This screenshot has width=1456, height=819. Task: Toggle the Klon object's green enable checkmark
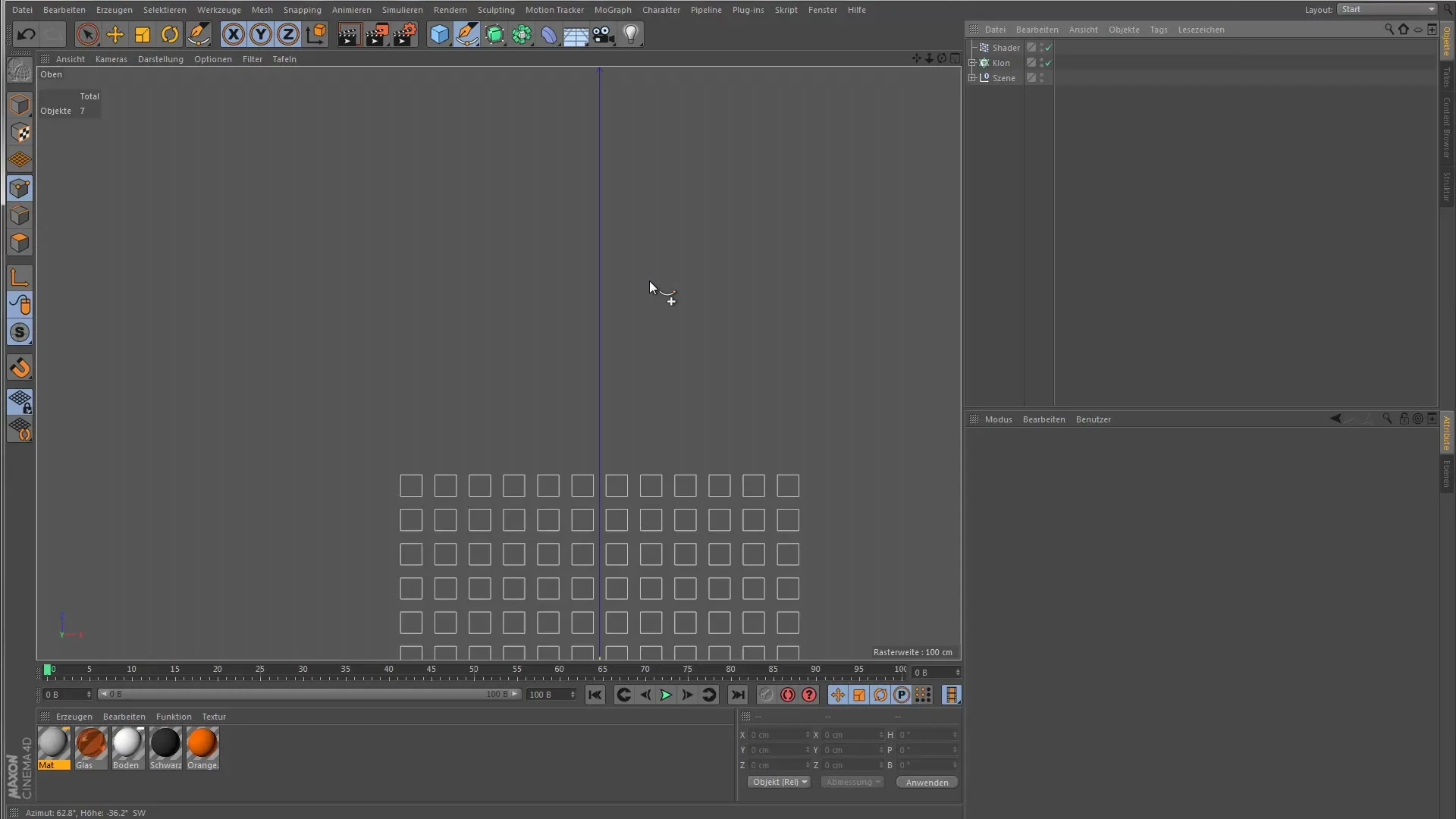point(1049,63)
